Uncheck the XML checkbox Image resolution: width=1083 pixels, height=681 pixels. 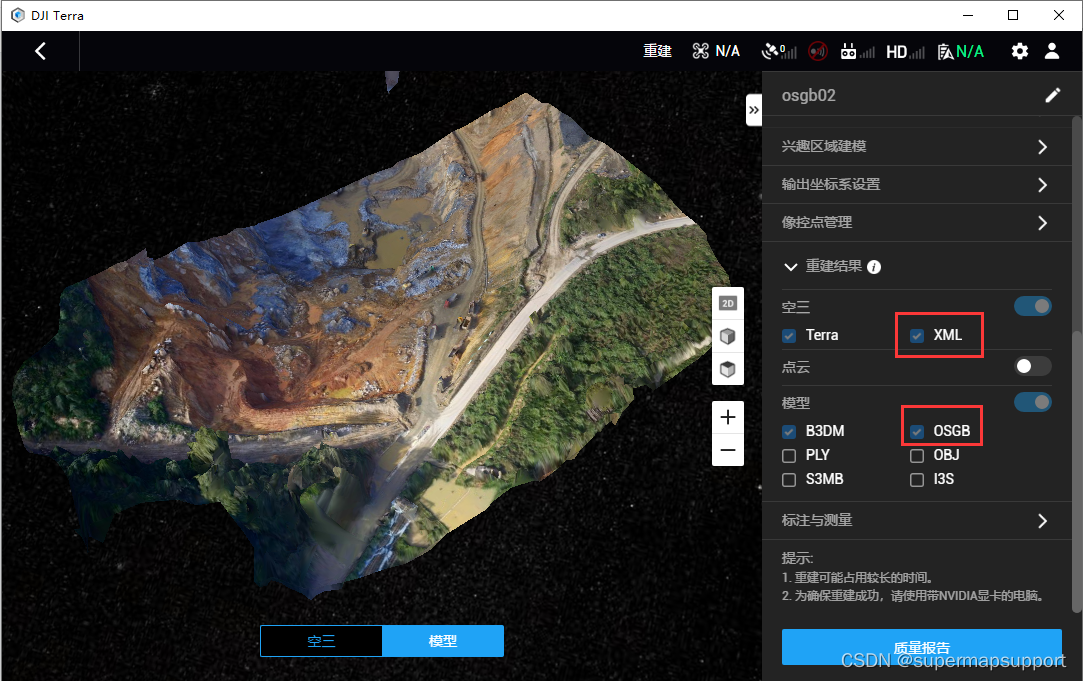coord(917,336)
